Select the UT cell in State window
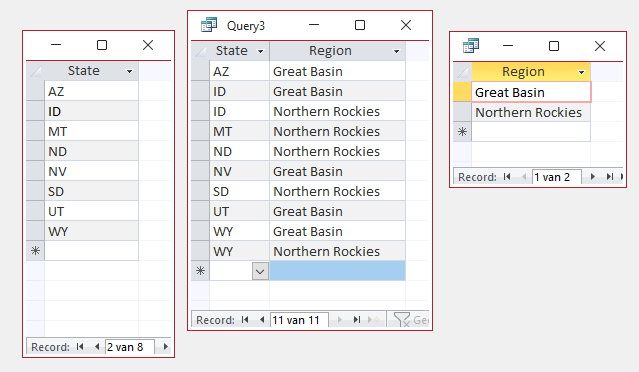This screenshot has height=372, width=639. click(91, 211)
